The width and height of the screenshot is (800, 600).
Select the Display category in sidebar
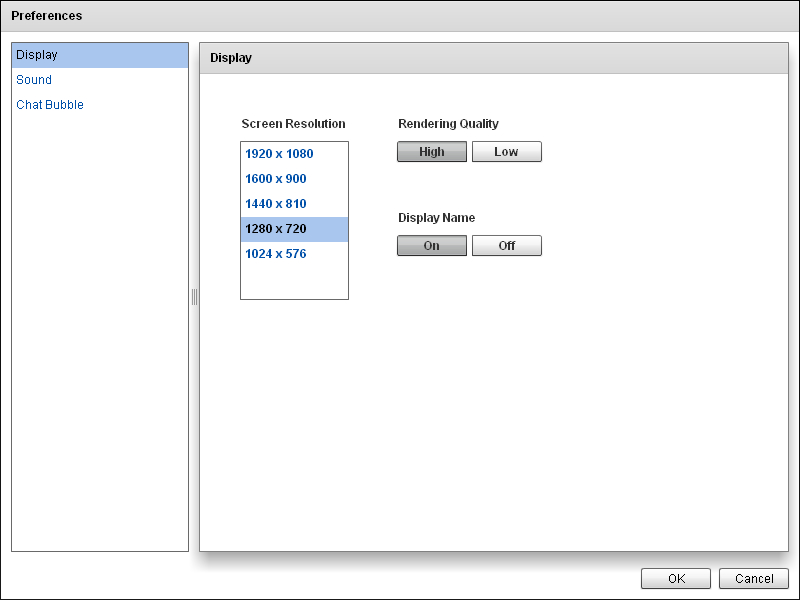(x=100, y=55)
